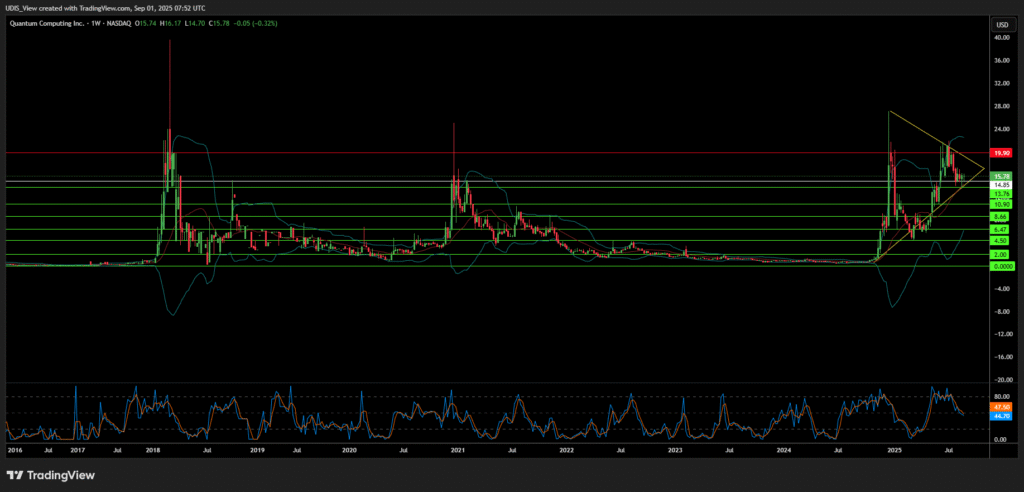Click the Quantum Computing Inc. symbol title
The height and width of the screenshot is (492, 1024).
(x=42, y=23)
